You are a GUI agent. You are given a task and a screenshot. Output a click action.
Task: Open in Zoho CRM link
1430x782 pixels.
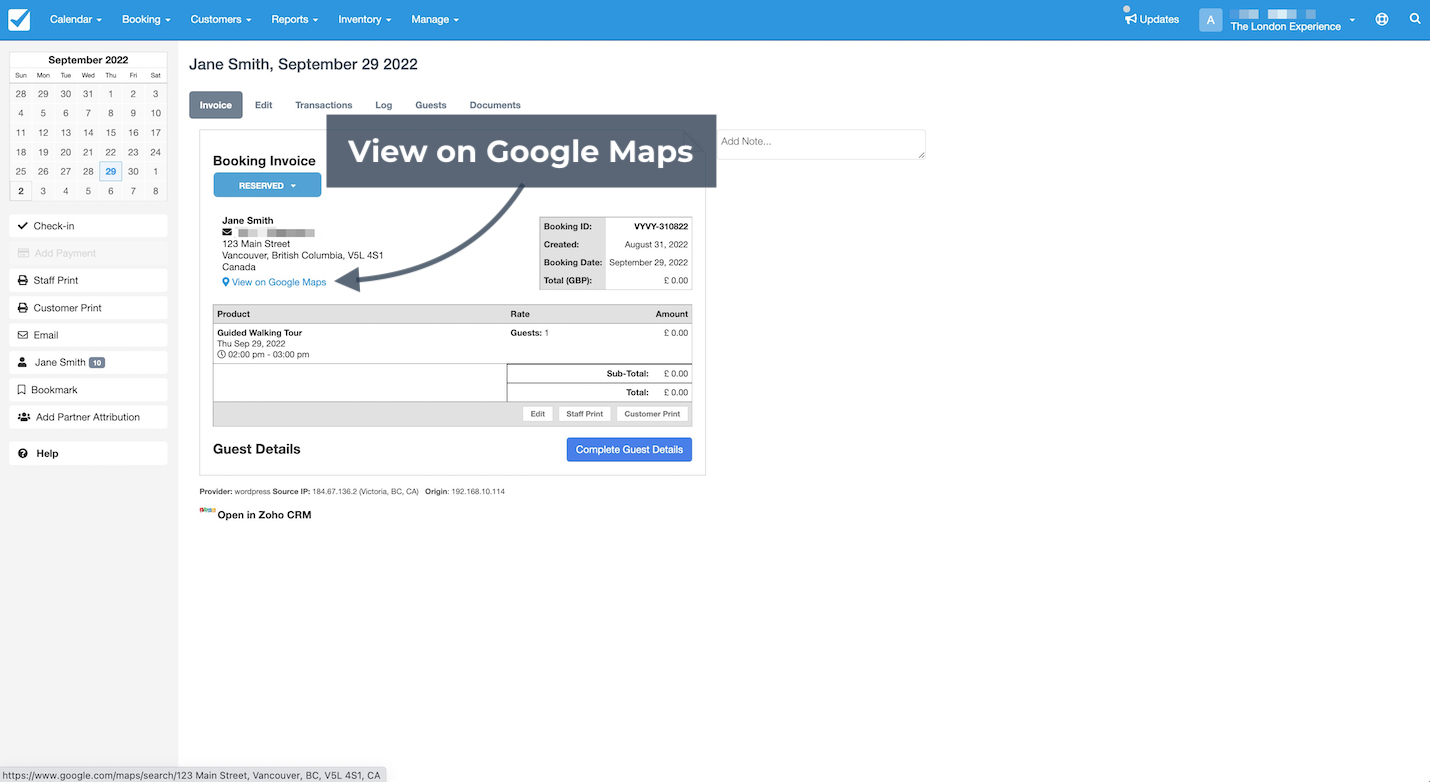[x=264, y=515]
